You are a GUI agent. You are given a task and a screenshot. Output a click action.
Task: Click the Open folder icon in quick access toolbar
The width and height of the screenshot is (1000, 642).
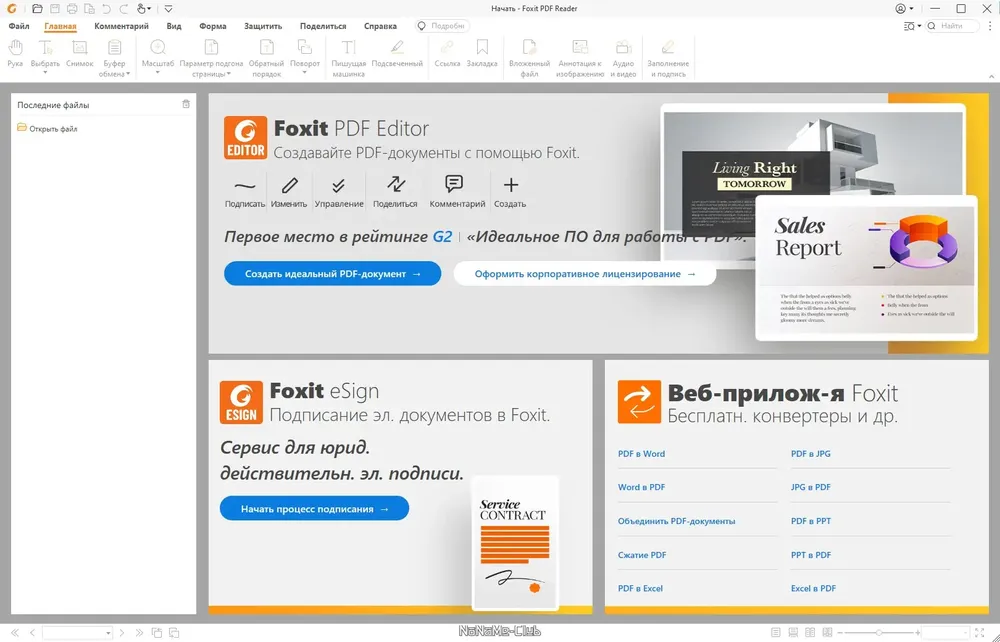point(37,9)
